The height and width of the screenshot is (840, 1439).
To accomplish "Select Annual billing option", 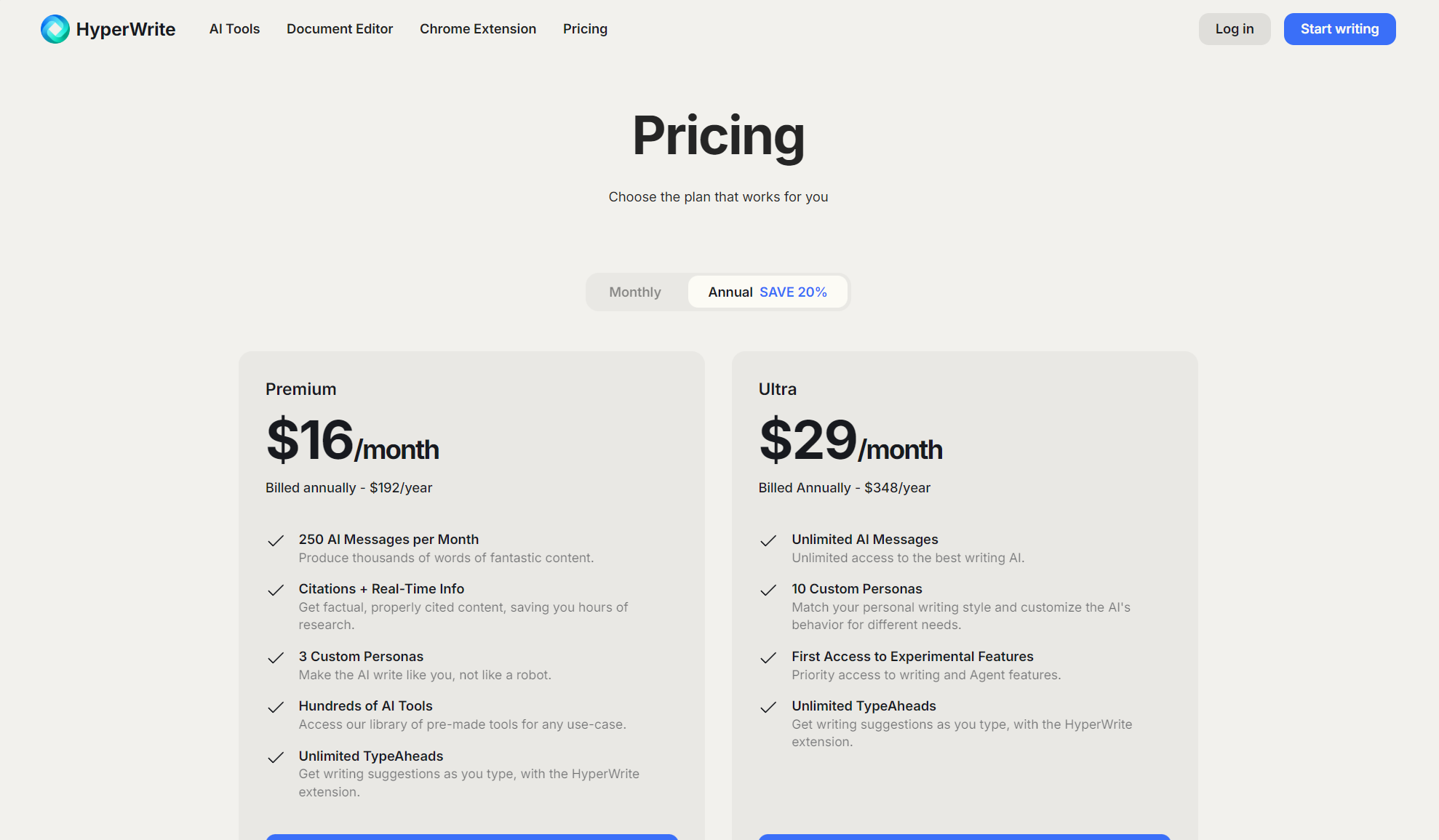I will (730, 292).
